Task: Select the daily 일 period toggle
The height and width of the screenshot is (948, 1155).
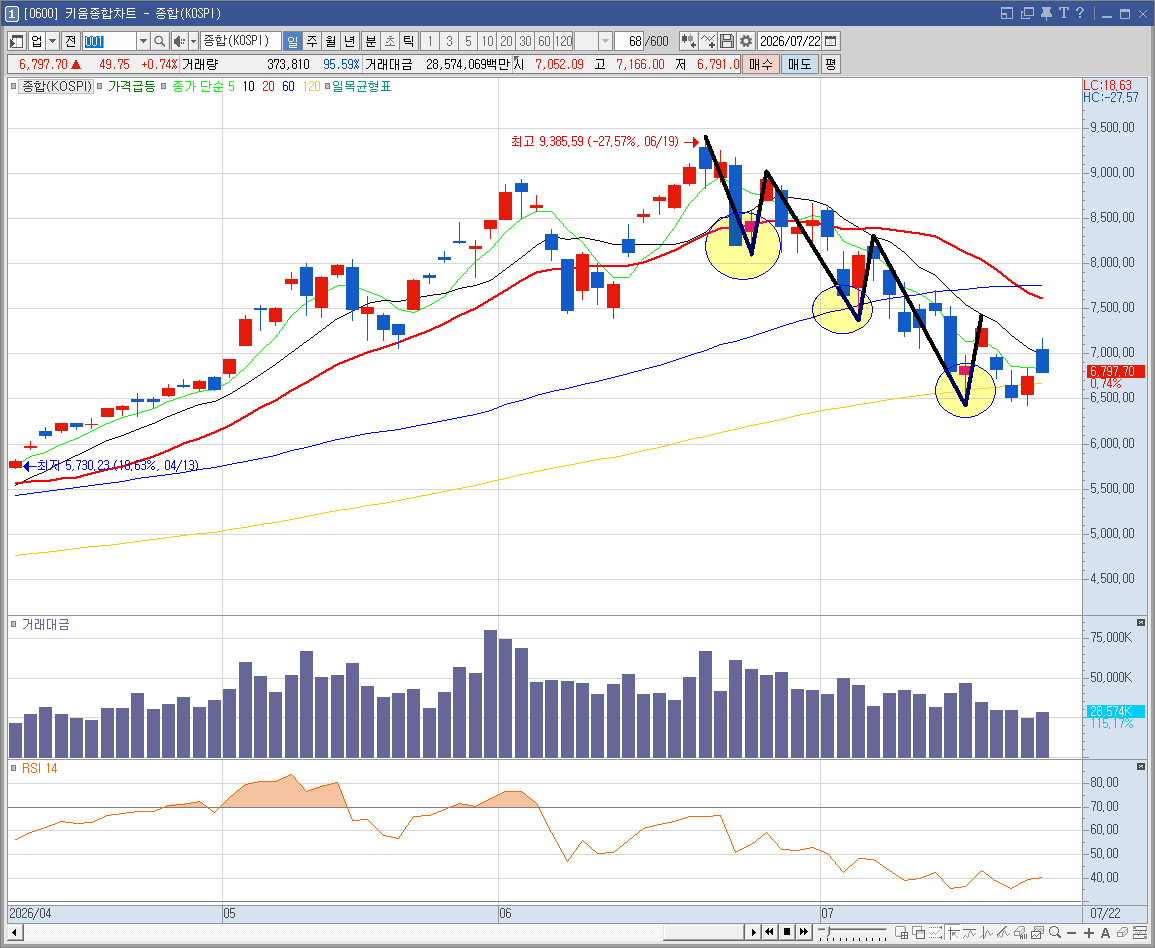Action: 292,41
